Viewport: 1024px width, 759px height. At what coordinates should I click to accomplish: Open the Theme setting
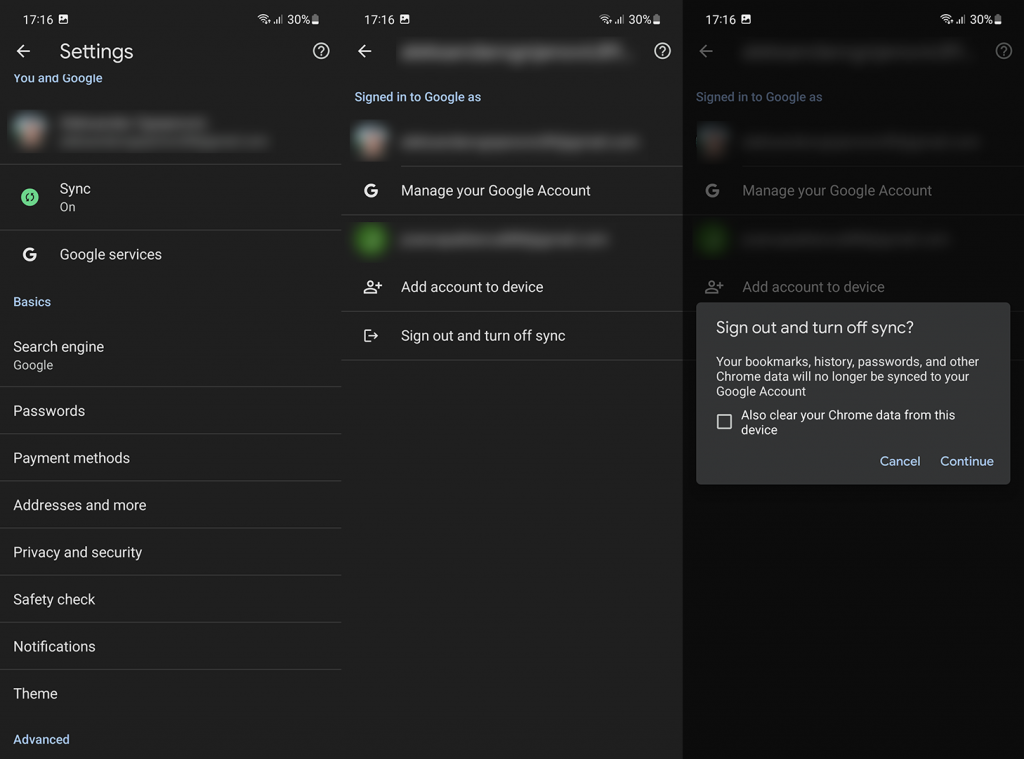point(35,693)
